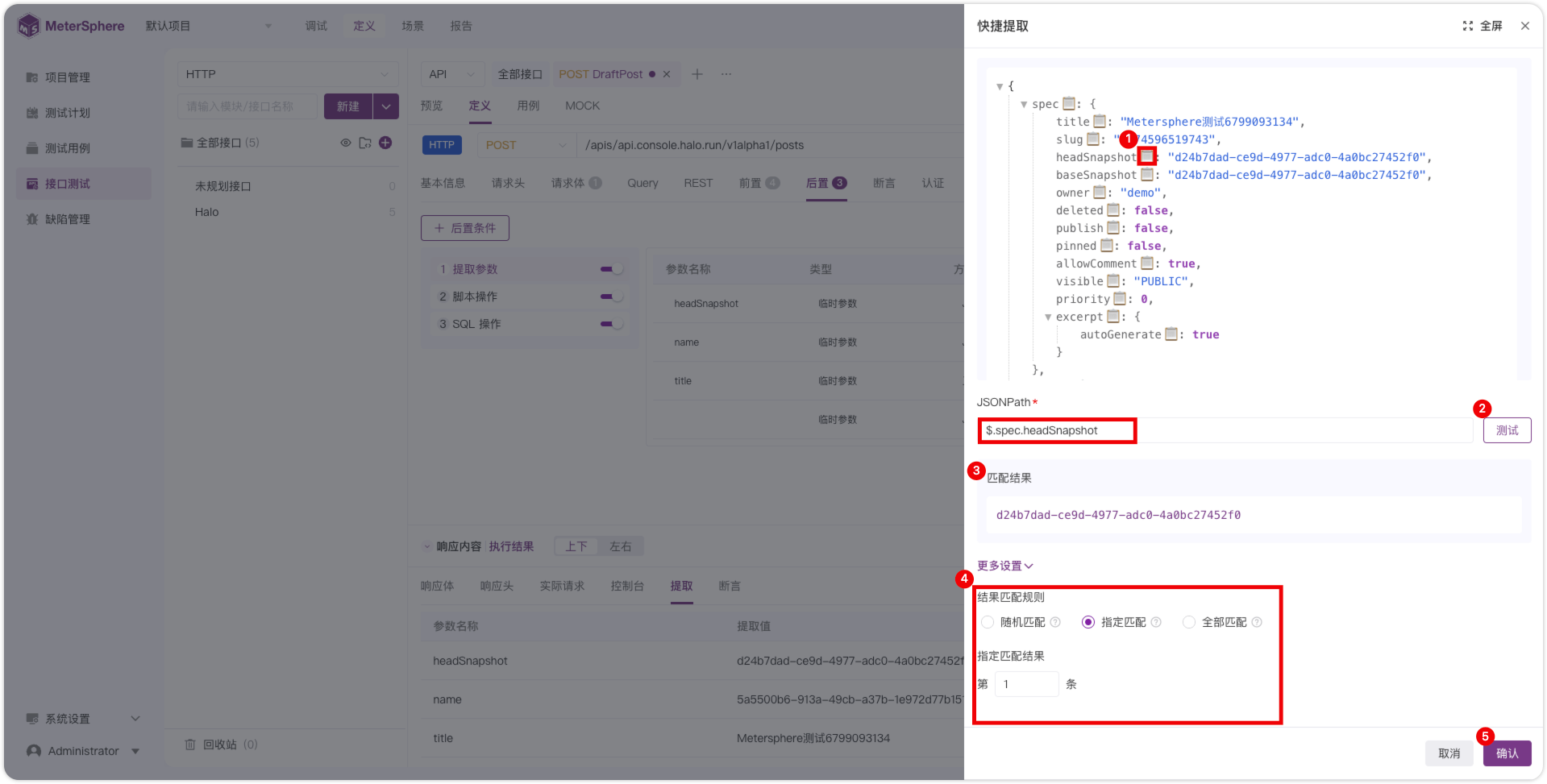
Task: Click the copy icon next to baseSnapshot
Action: tap(1146, 174)
